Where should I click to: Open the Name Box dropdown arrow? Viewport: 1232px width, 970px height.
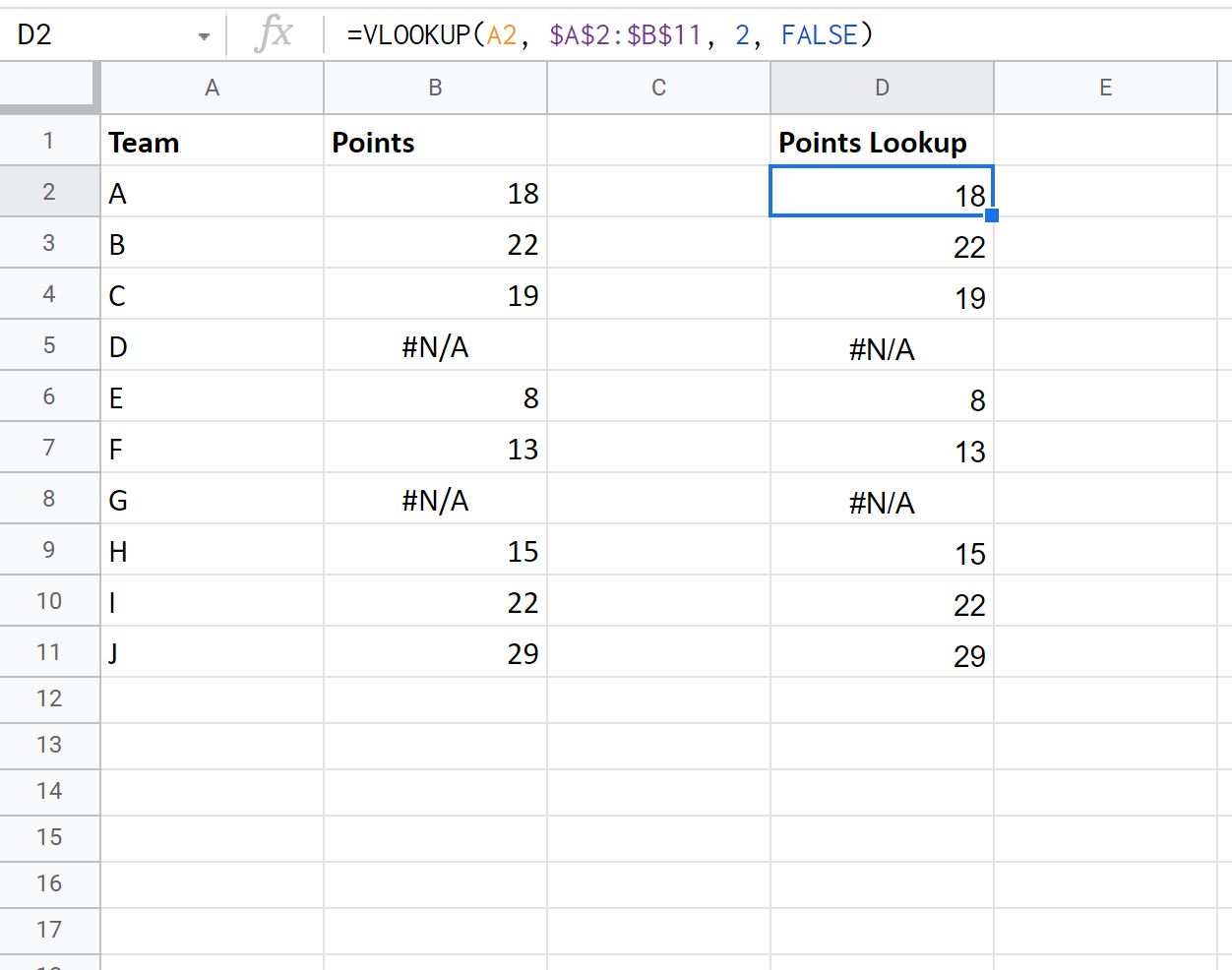204,36
